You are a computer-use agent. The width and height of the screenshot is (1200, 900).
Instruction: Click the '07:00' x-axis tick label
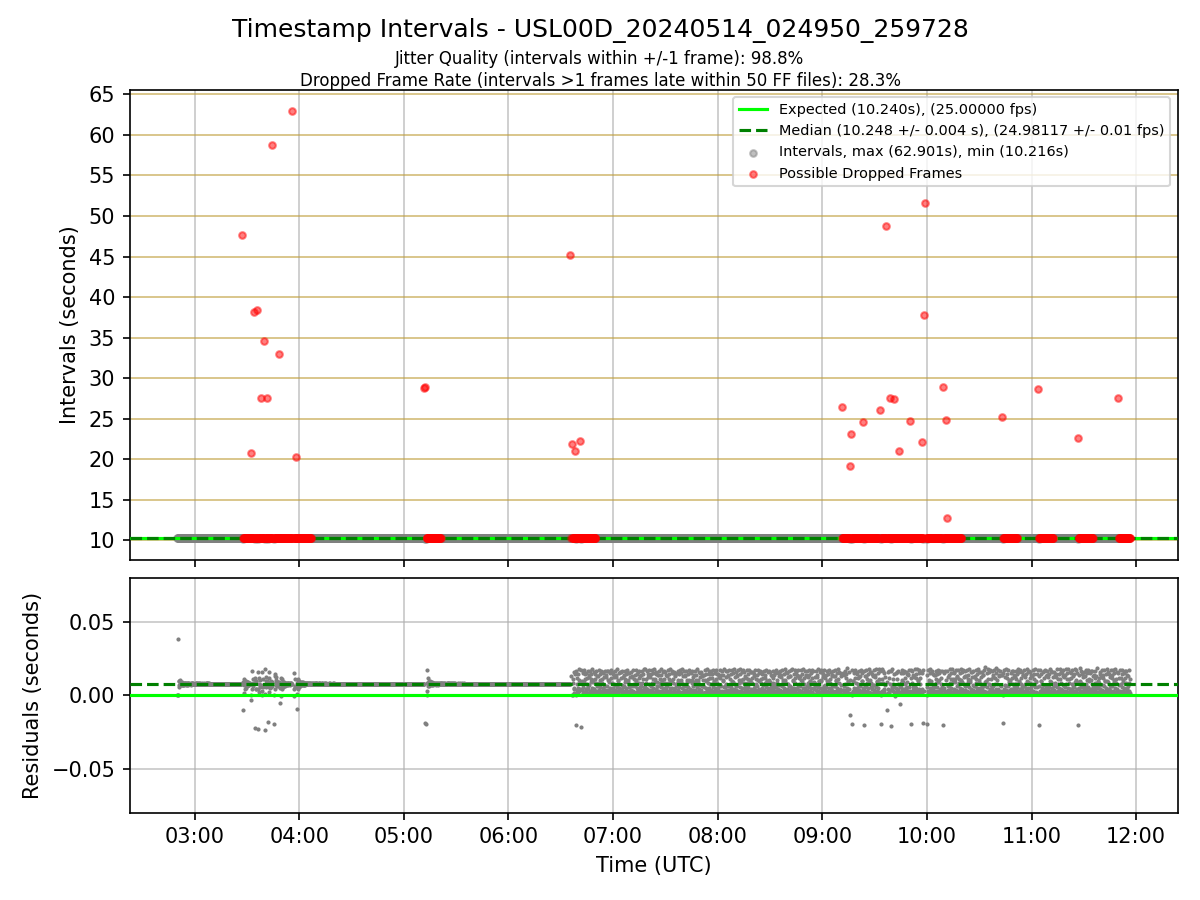point(613,834)
